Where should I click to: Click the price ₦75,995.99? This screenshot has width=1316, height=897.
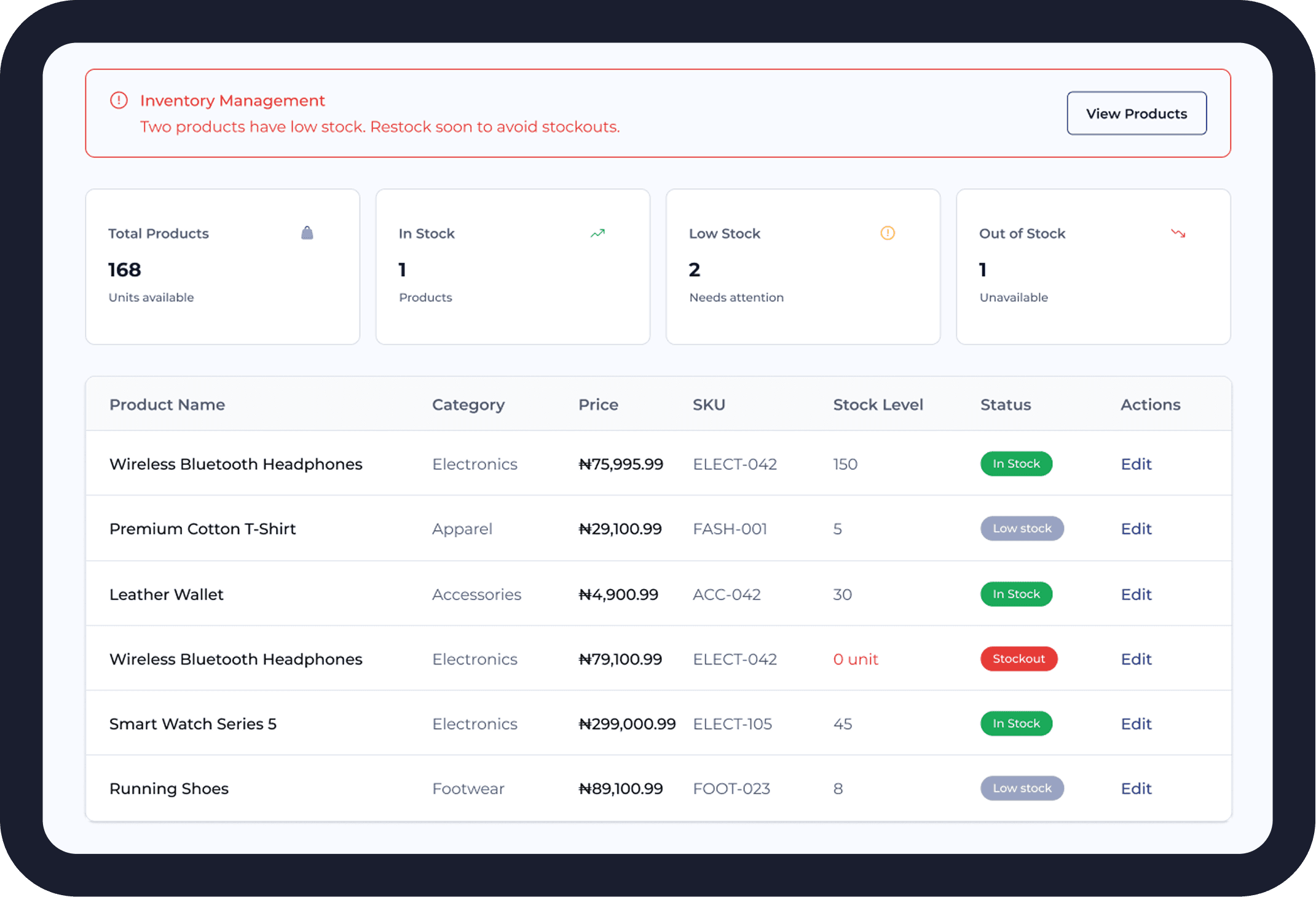[621, 464]
